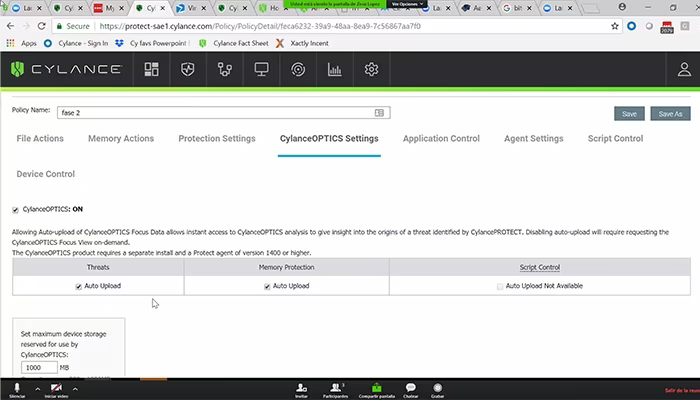Open the Xactly Incent bookmark

coord(303,43)
